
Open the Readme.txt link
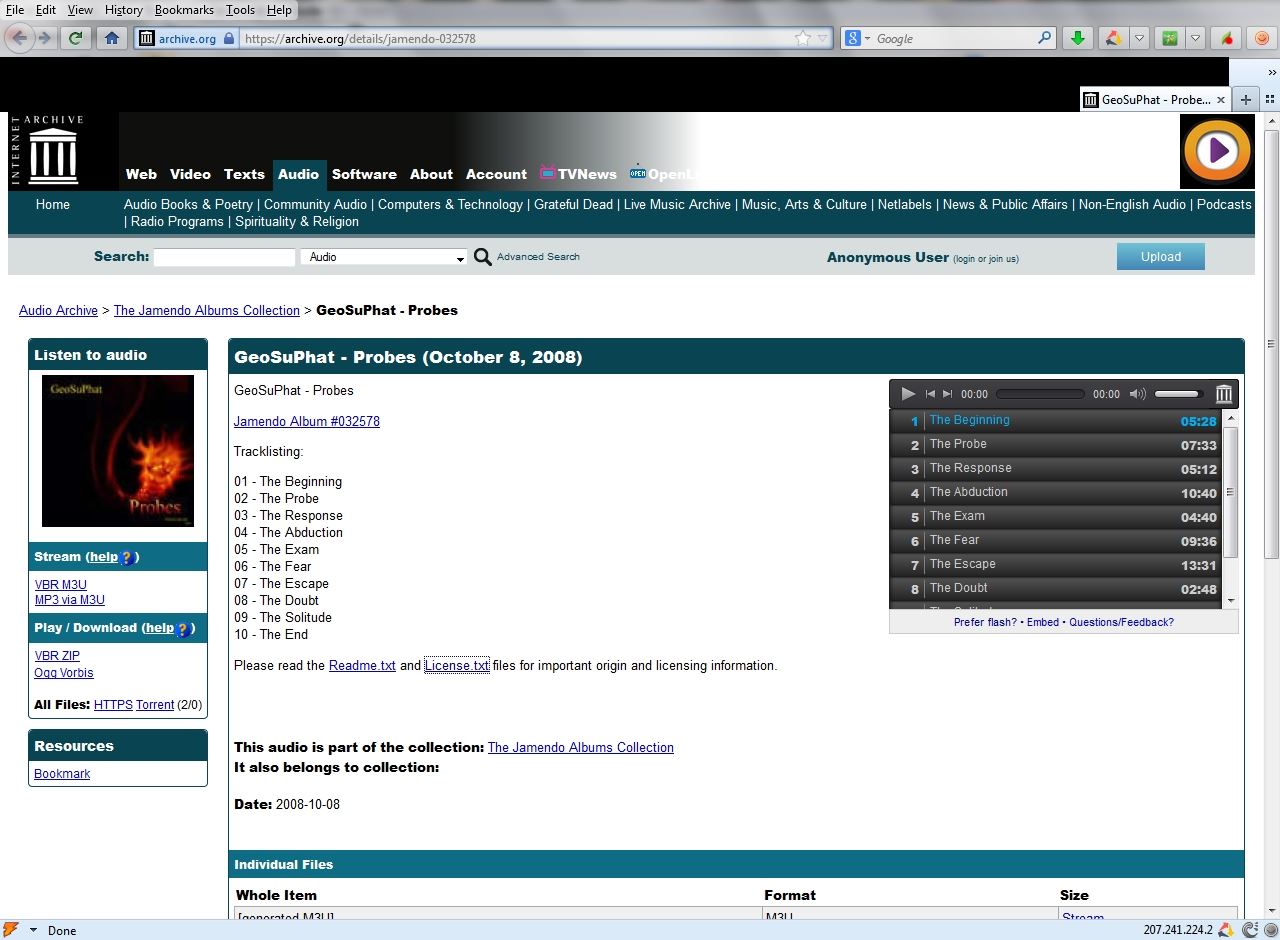click(x=362, y=666)
